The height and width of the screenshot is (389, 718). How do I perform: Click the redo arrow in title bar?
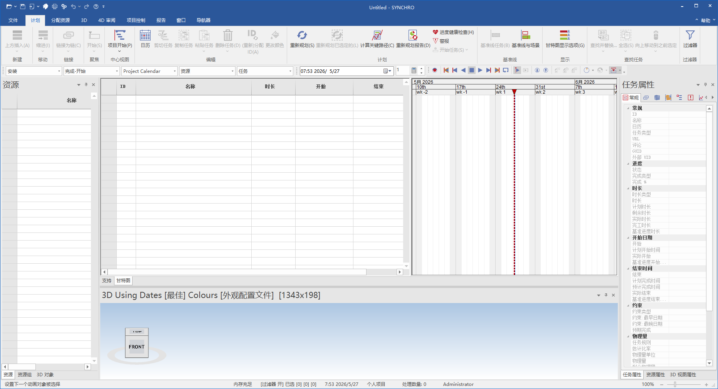(86, 6)
